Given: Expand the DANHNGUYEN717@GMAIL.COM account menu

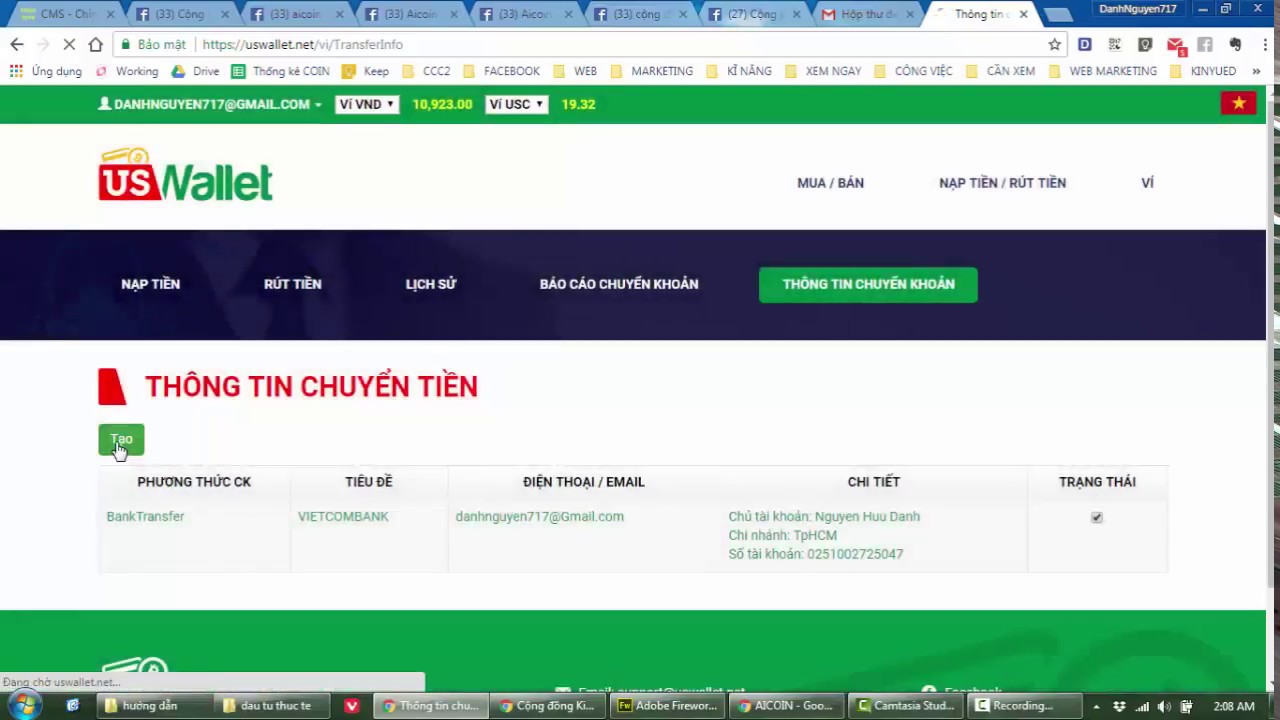Looking at the screenshot, I should [x=210, y=104].
